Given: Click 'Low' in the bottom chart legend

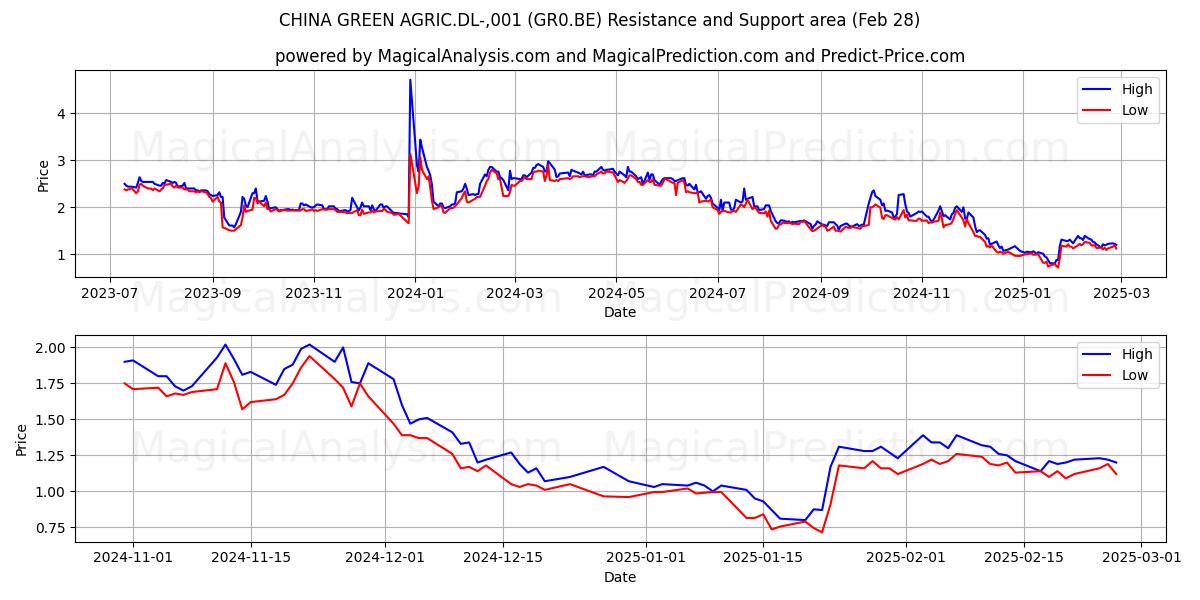Looking at the screenshot, I should (x=1135, y=375).
